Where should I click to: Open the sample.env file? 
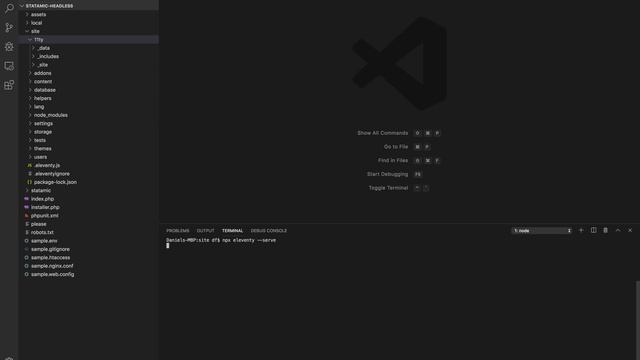click(89, 240)
